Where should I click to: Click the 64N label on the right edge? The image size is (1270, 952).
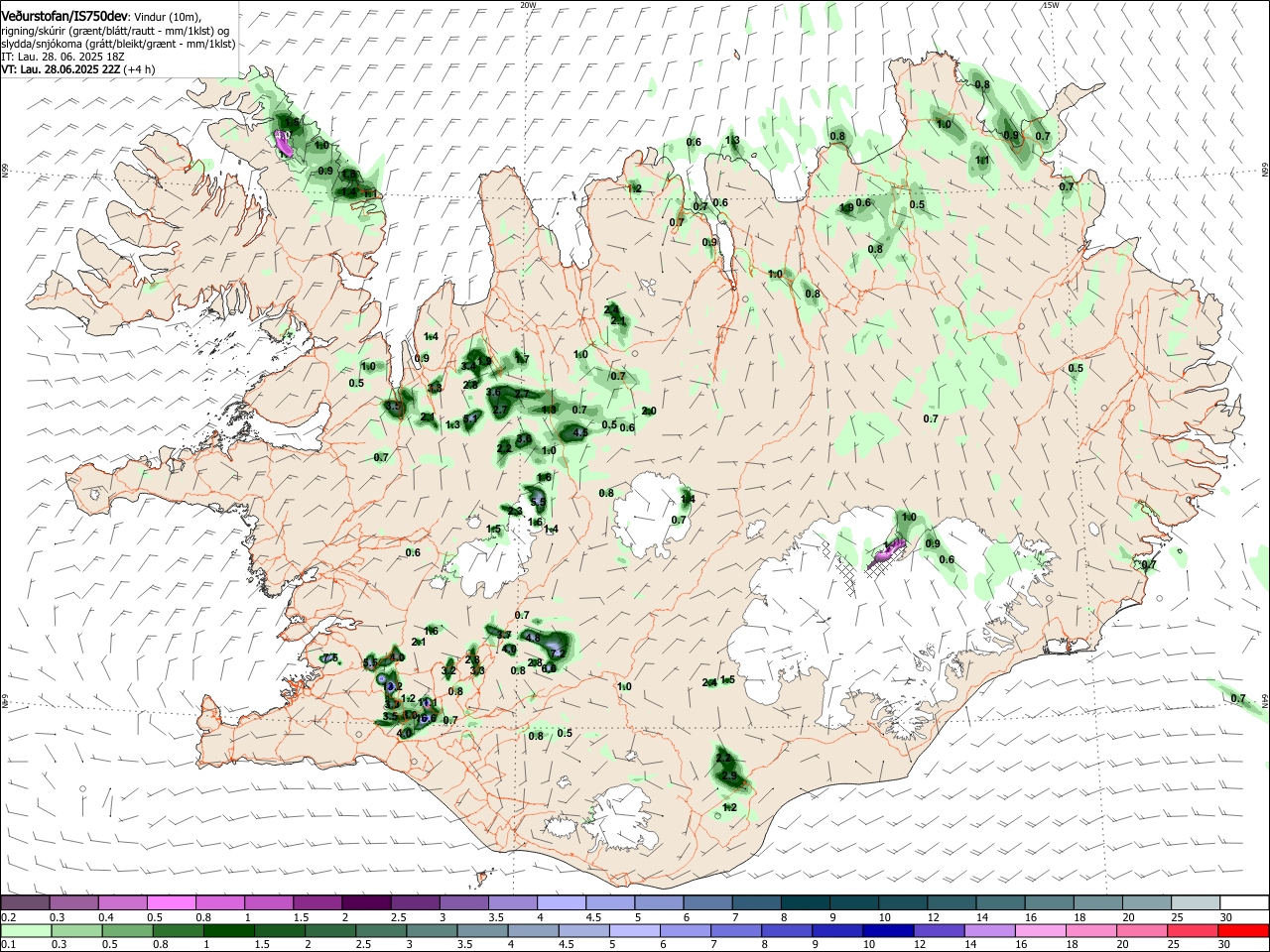coord(1264,702)
